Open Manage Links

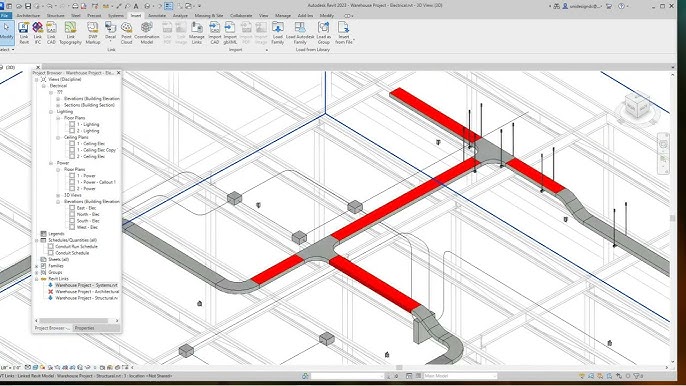pos(197,33)
